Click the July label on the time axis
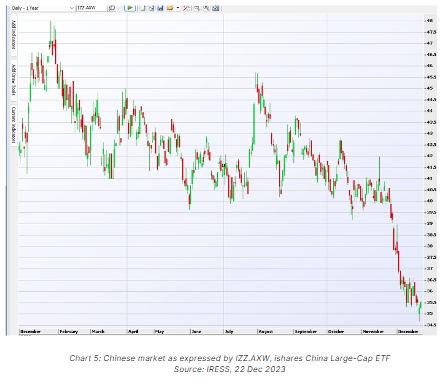 pos(229,331)
